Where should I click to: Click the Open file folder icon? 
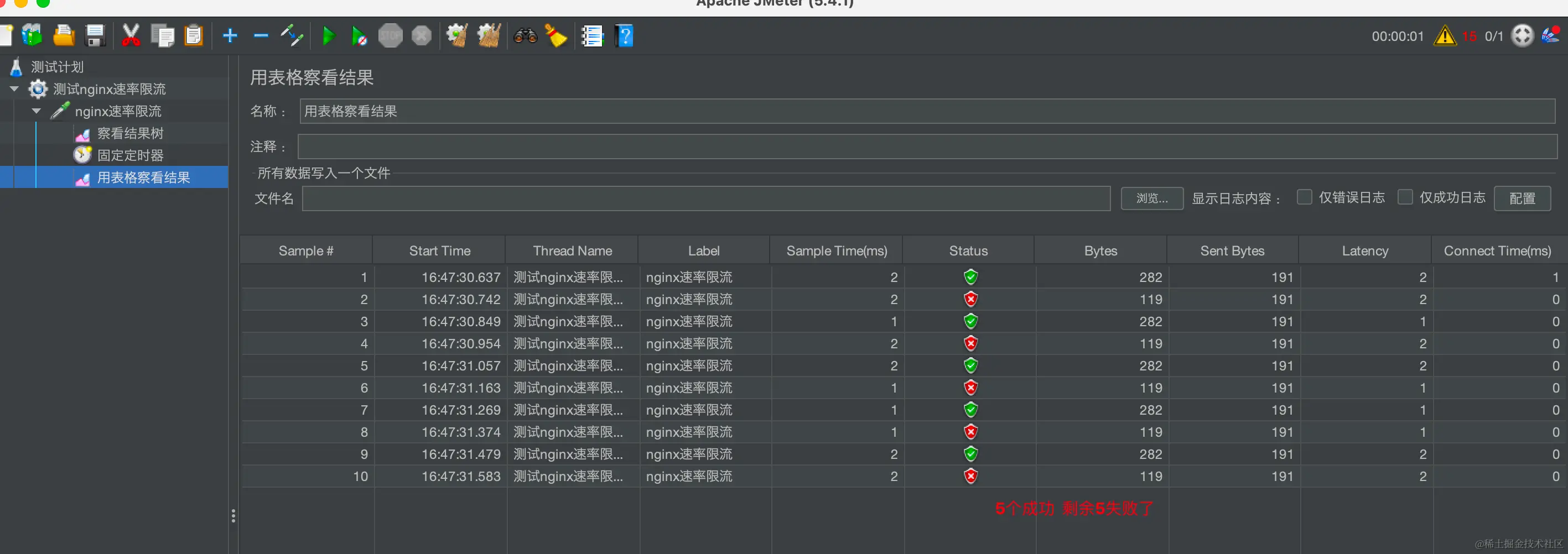click(63, 36)
